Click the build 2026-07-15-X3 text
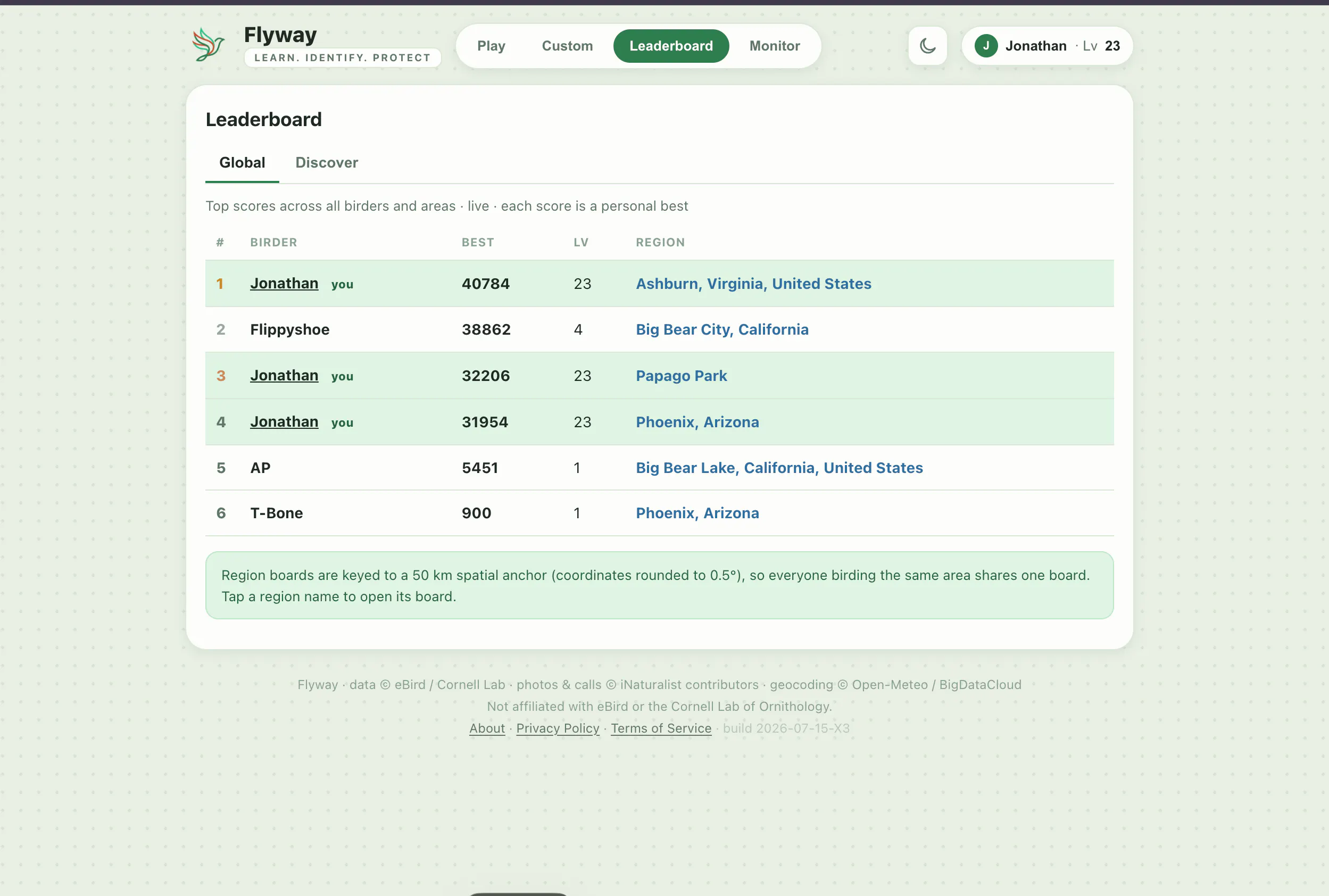 click(786, 728)
